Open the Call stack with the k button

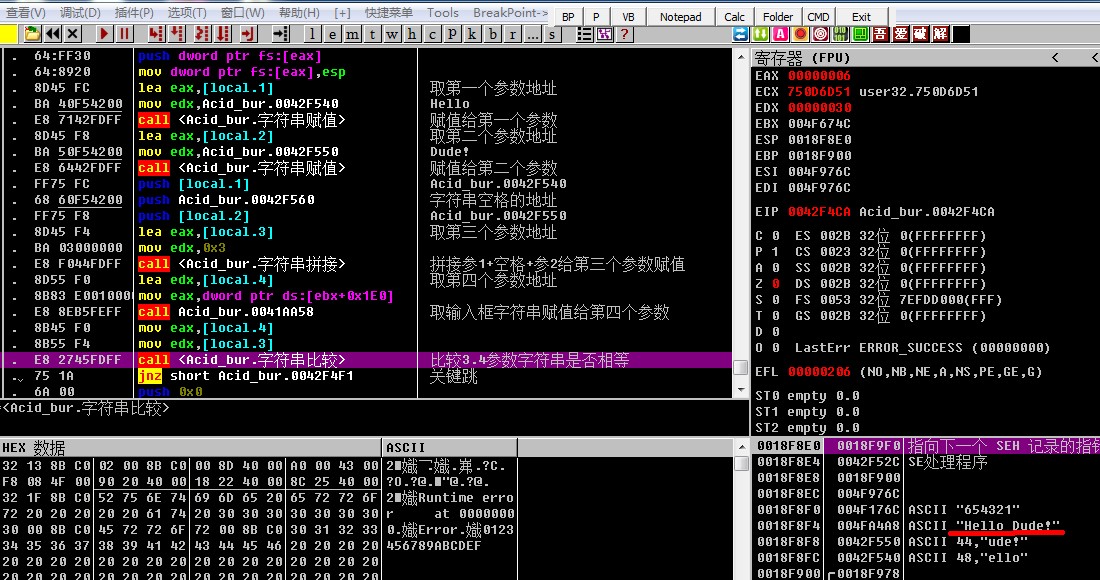pyautogui.click(x=472, y=34)
